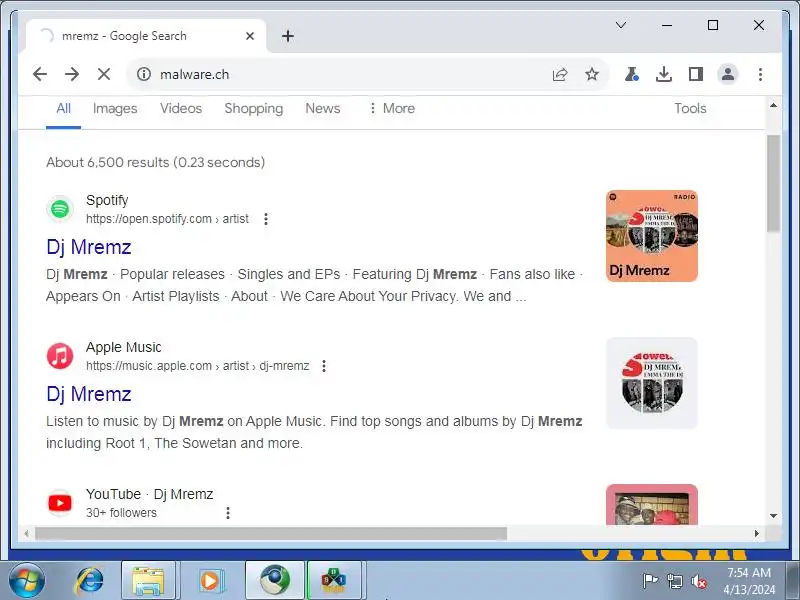The image size is (800, 600).
Task: Open the Windows Start menu orb
Action: [27, 581]
